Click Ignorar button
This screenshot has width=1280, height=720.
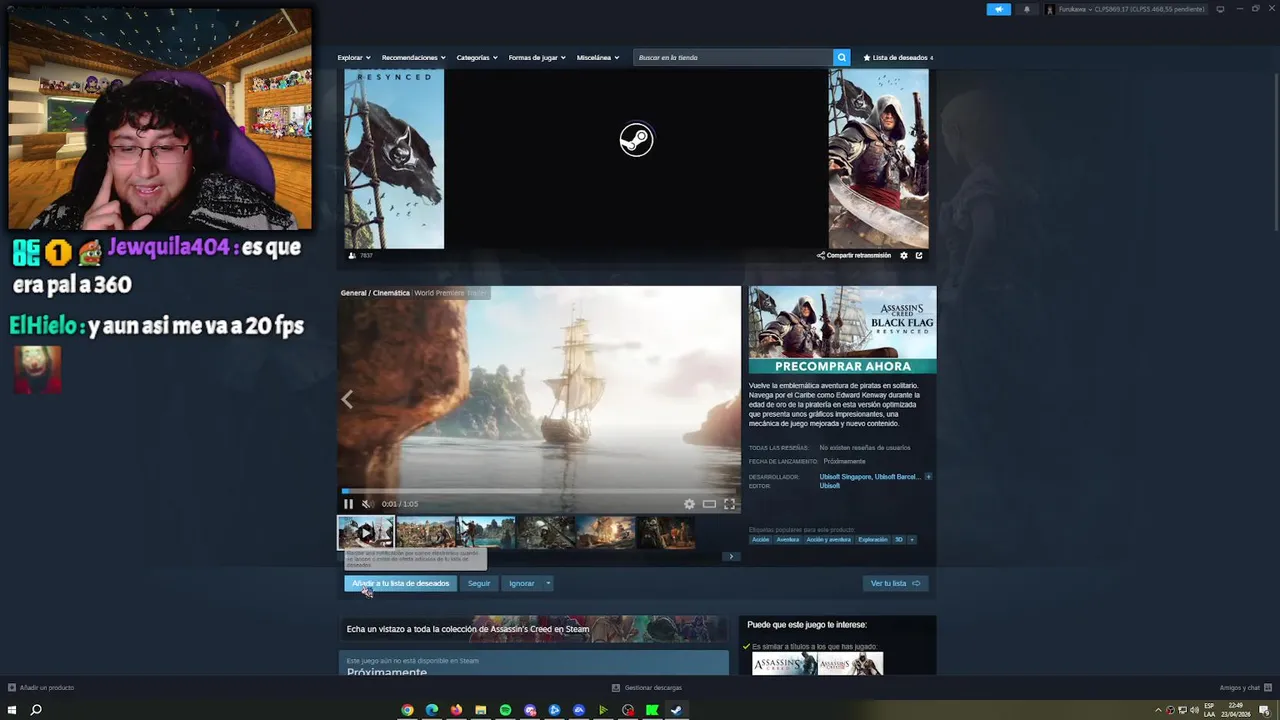click(x=521, y=583)
